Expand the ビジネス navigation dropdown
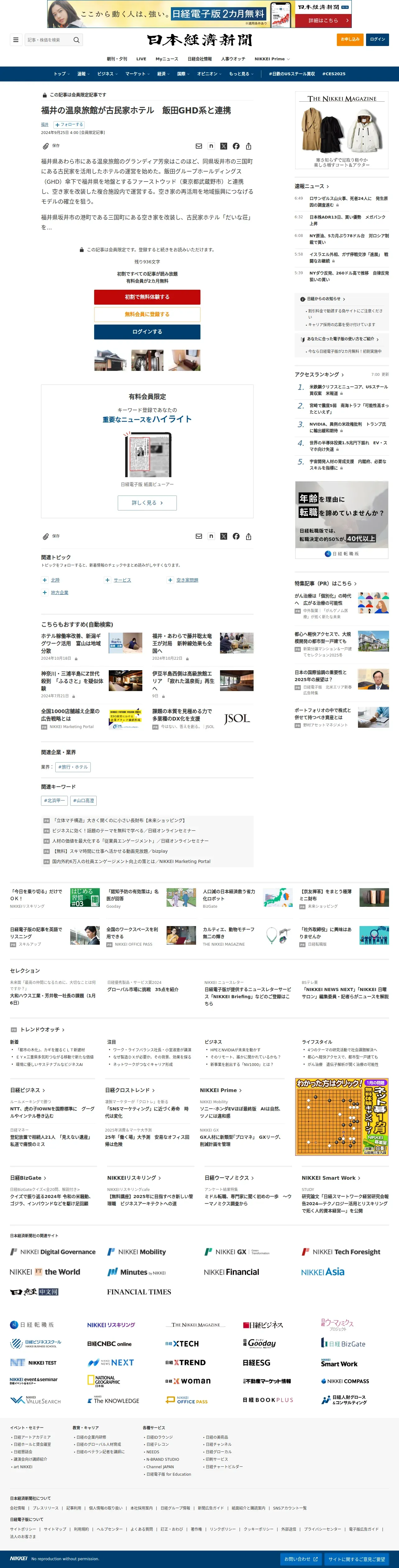This screenshot has width=399, height=1568. [108, 74]
